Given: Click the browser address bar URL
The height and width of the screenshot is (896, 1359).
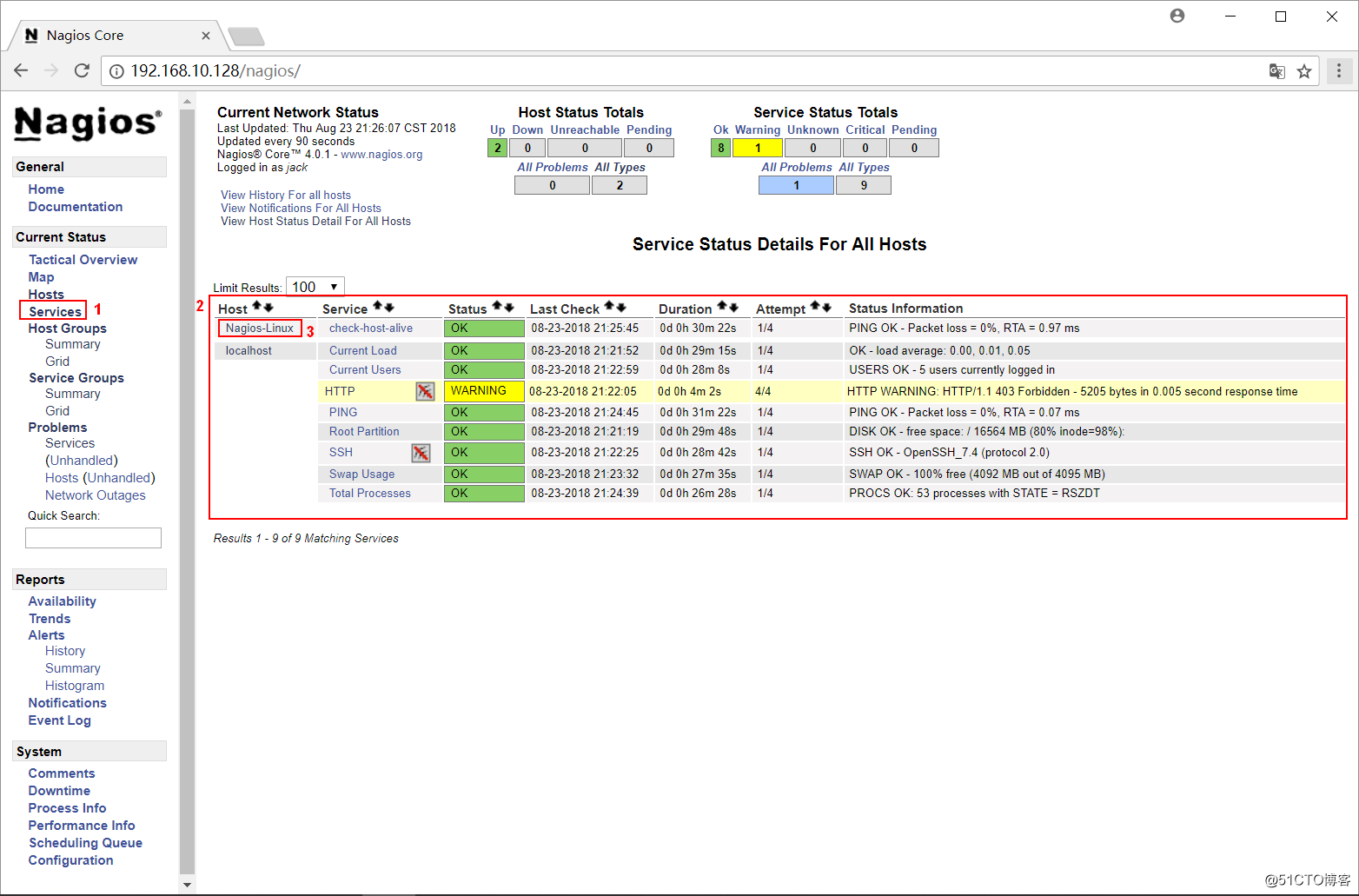Looking at the screenshot, I should (215, 71).
